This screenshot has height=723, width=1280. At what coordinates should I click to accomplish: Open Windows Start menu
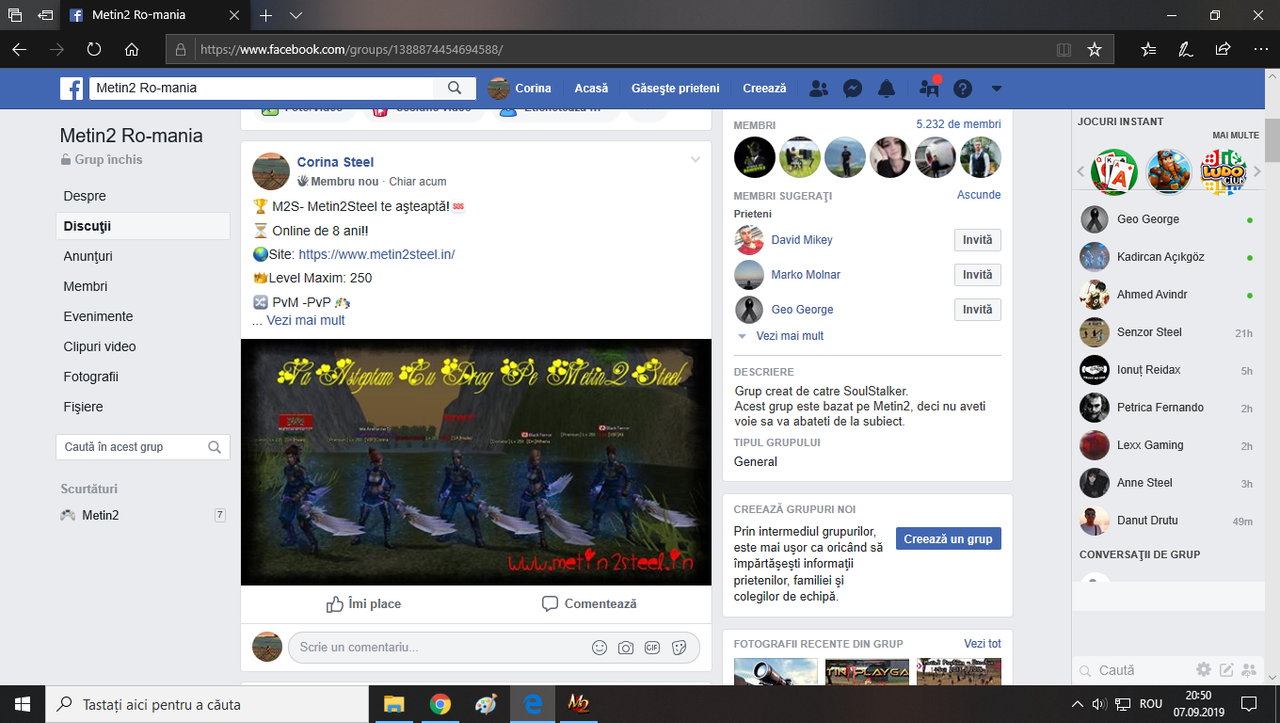point(22,704)
